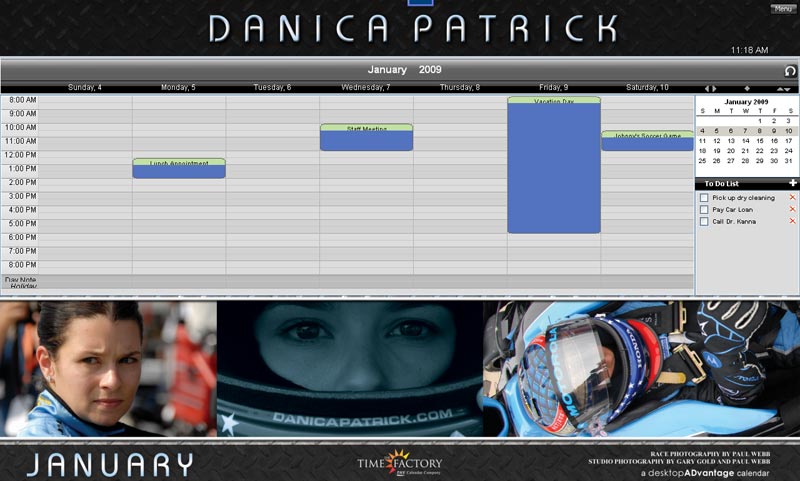This screenshot has height=481, width=800.
Task: Click the 11:18 AM clock display
Action: [x=749, y=50]
